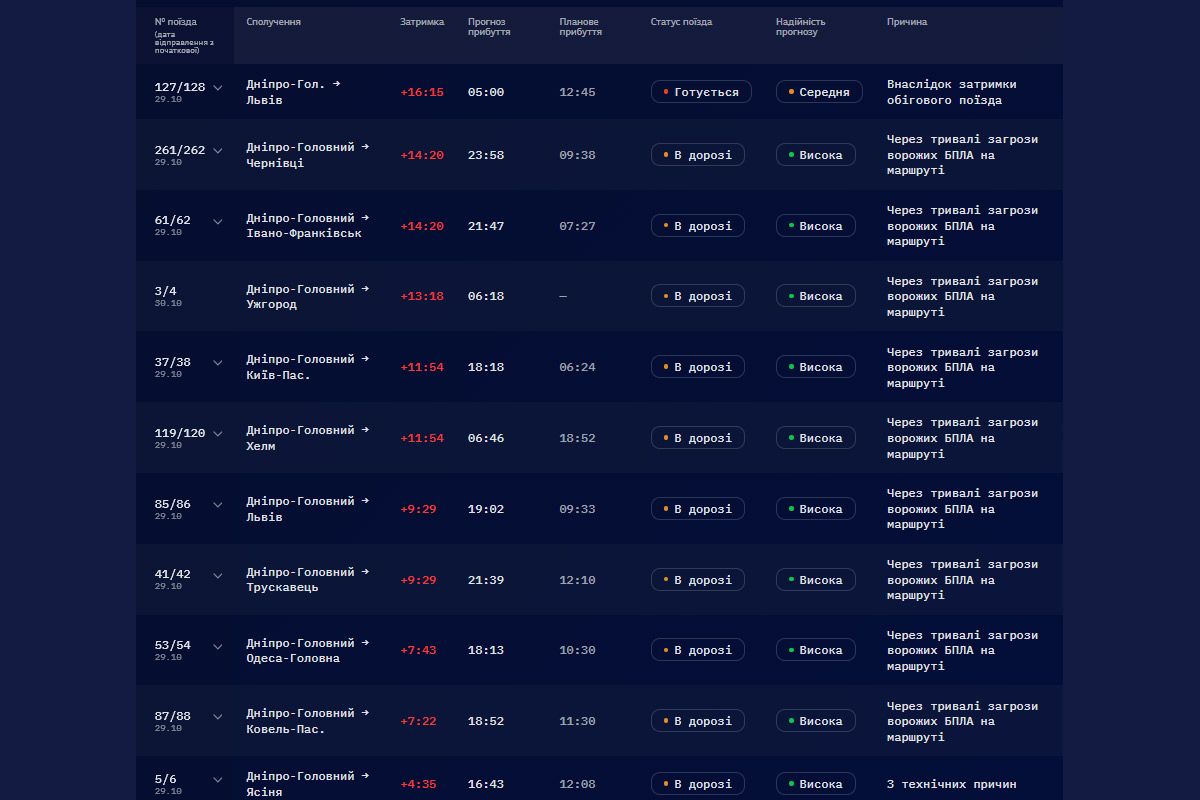The height and width of the screenshot is (800, 1200).
Task: Expand details for train 127/128
Action: click(x=218, y=88)
